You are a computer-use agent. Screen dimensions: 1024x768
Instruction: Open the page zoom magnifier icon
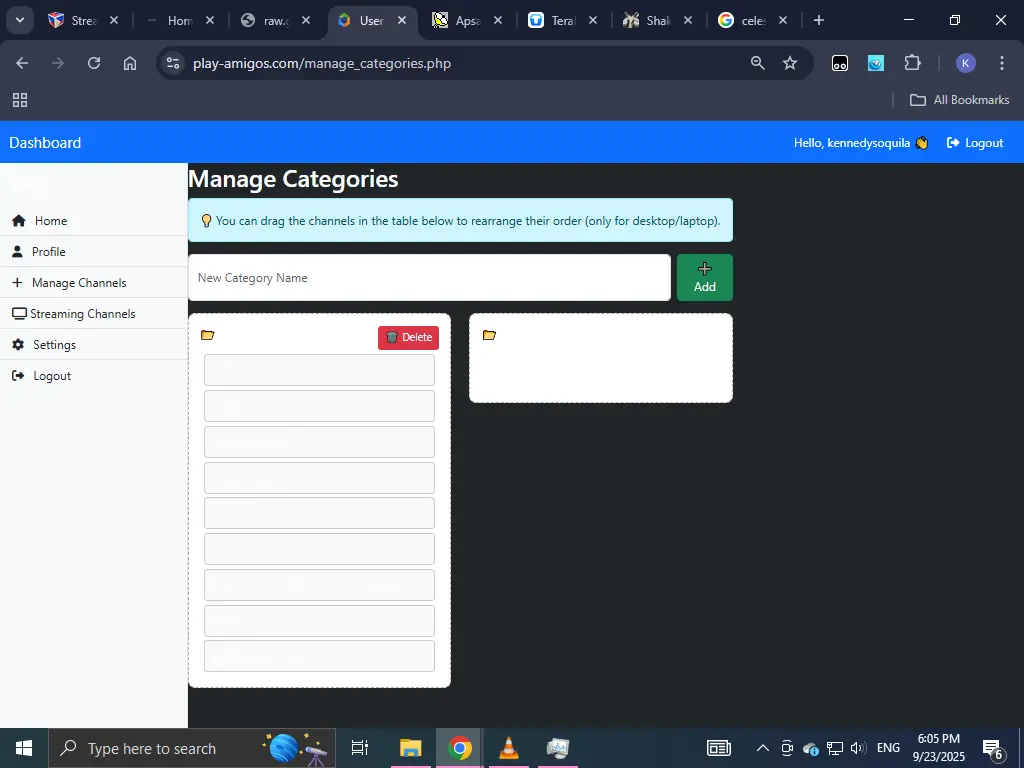click(758, 63)
